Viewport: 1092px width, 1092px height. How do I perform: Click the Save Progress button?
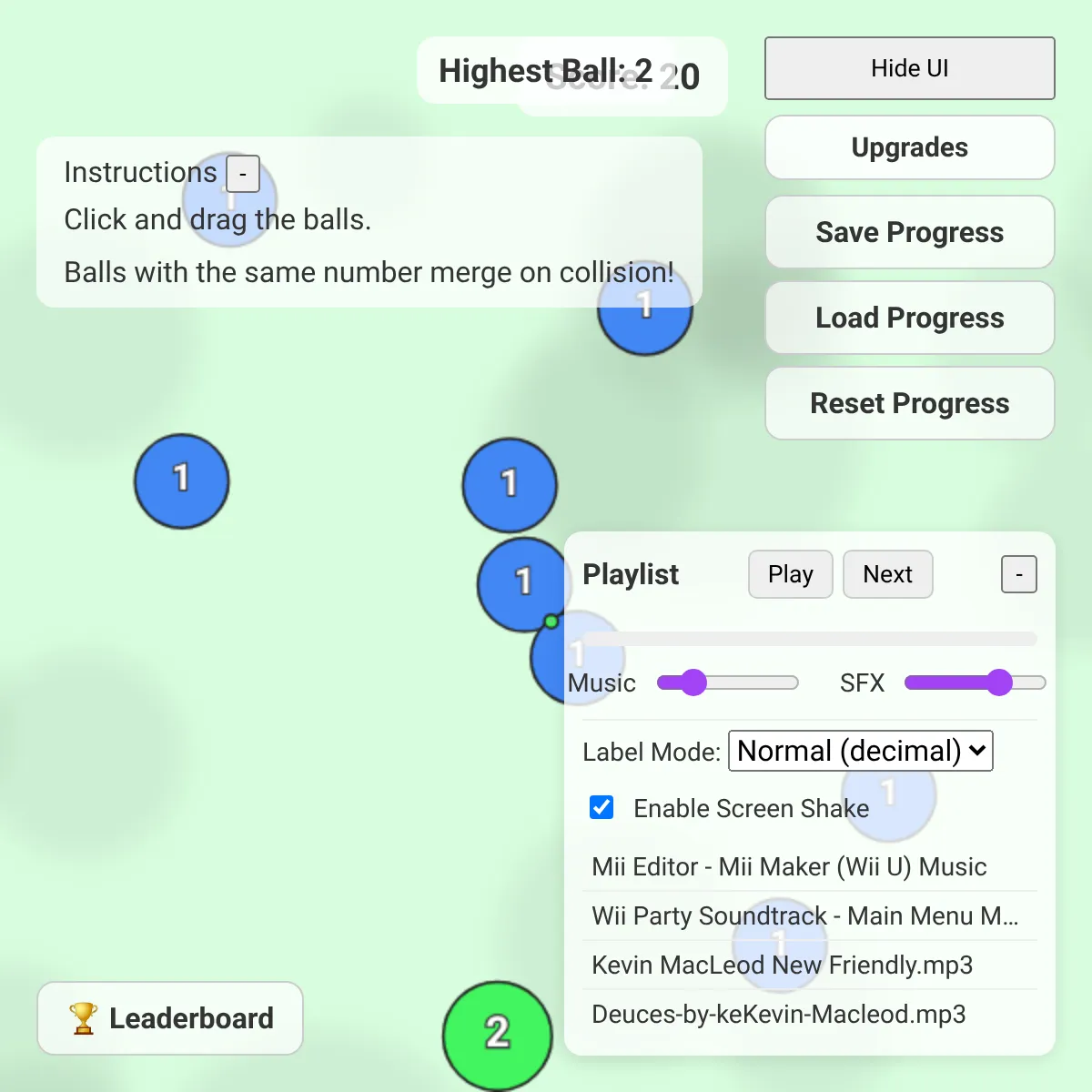pos(910,232)
